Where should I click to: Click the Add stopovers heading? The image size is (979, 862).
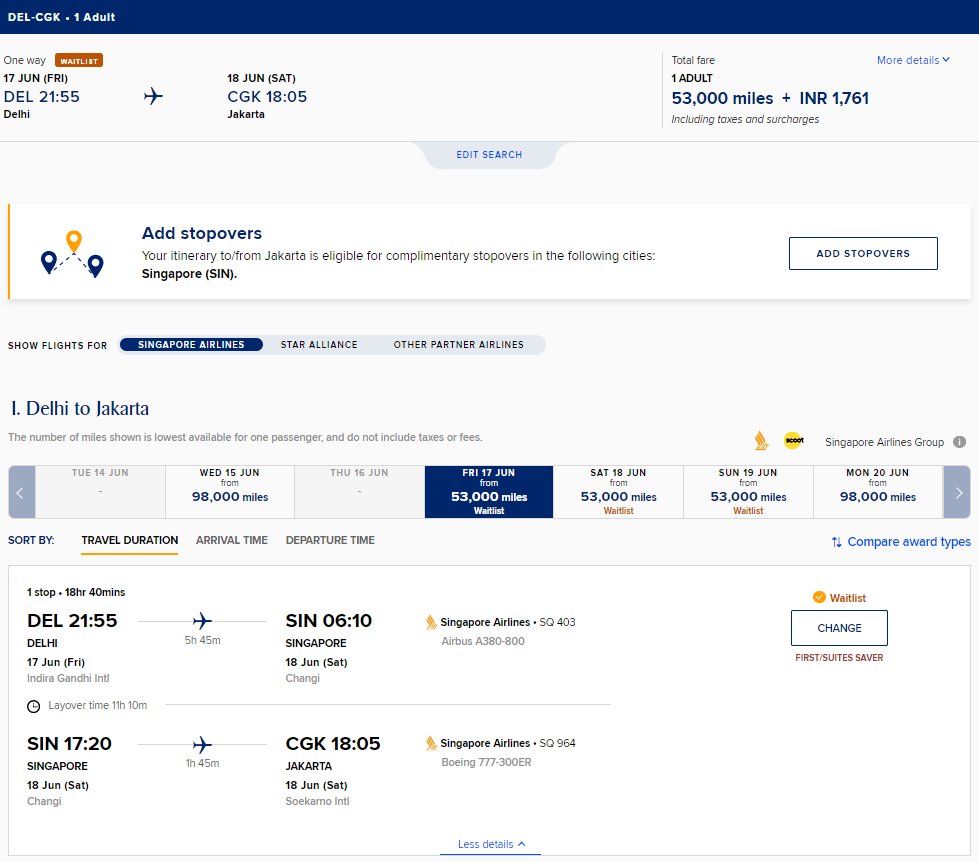pyautogui.click(x=202, y=233)
